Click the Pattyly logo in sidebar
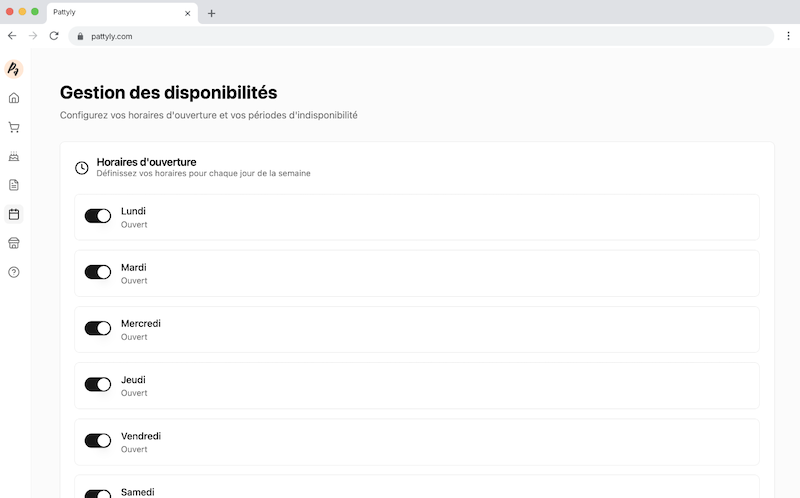This screenshot has height=498, width=800. 14,69
